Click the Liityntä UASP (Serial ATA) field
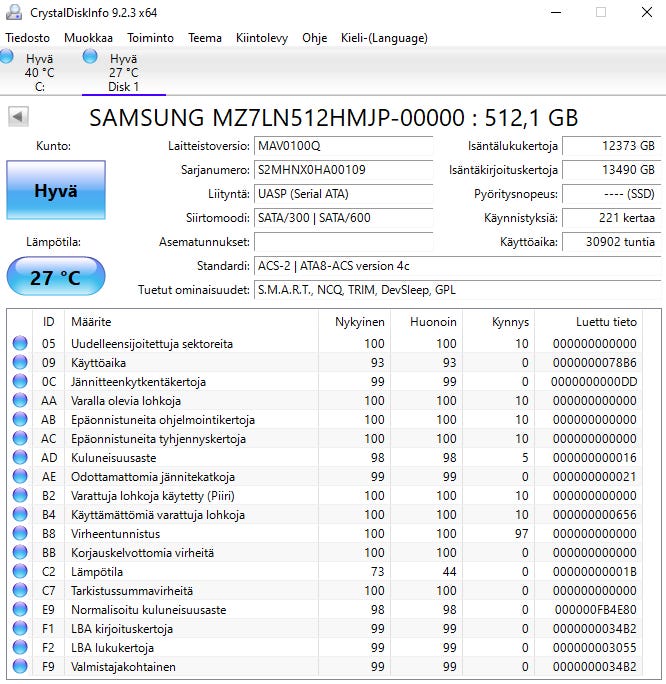Screen dimensions: 666x684 pos(344,194)
